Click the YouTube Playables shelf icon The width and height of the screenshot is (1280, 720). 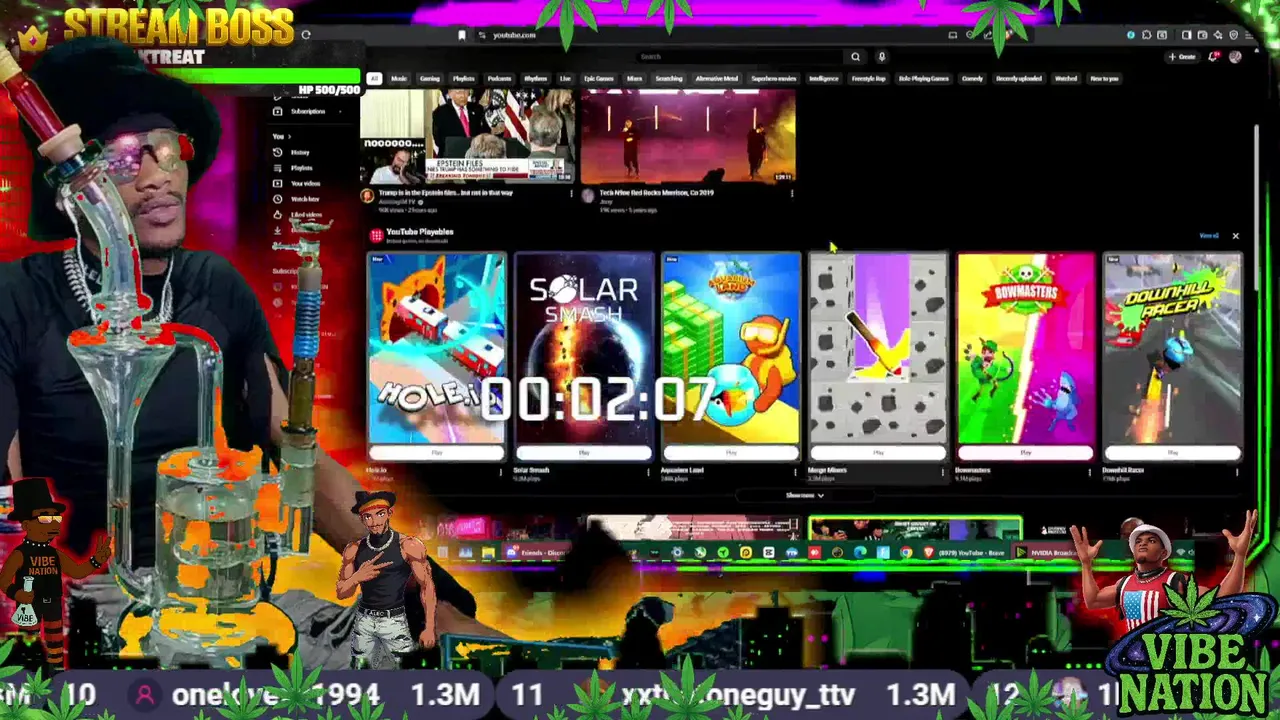376,235
